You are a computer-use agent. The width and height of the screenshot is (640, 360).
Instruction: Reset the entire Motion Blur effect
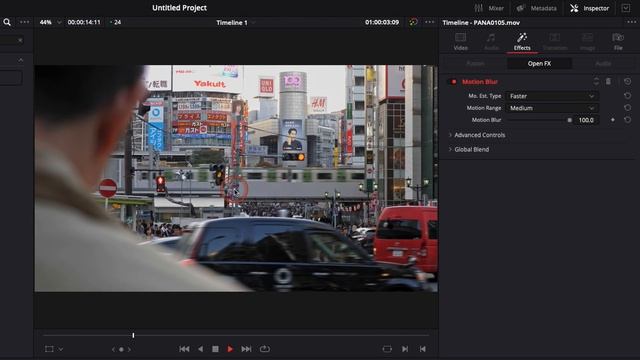pyautogui.click(x=627, y=82)
